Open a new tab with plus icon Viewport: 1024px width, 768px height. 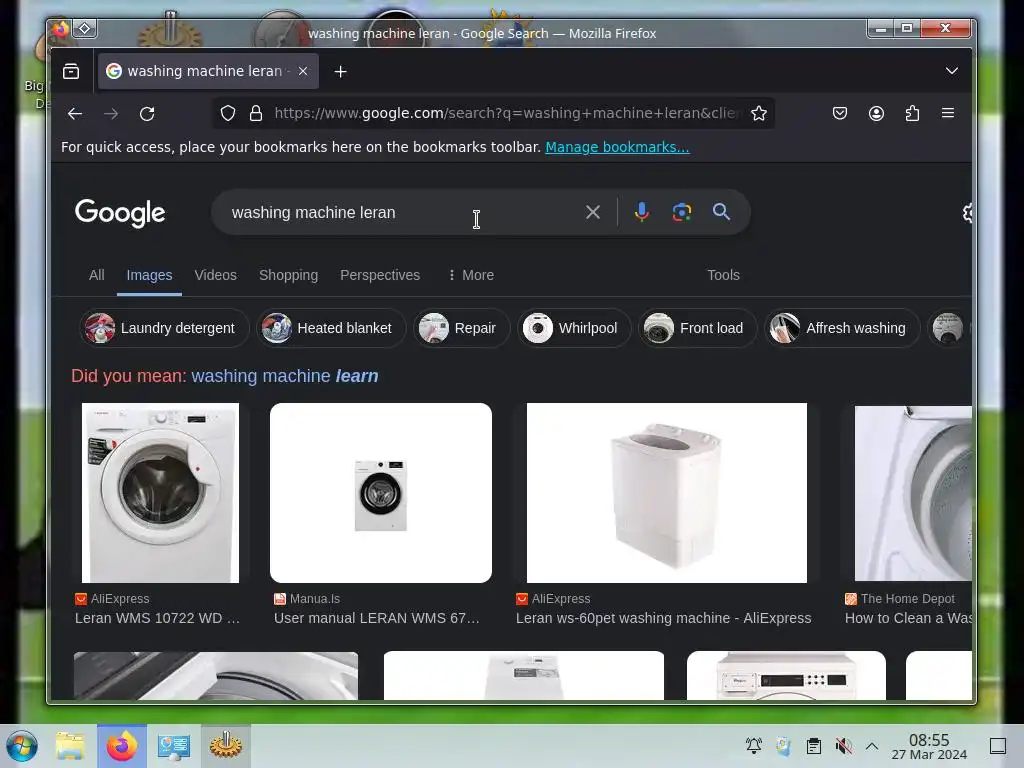point(340,71)
